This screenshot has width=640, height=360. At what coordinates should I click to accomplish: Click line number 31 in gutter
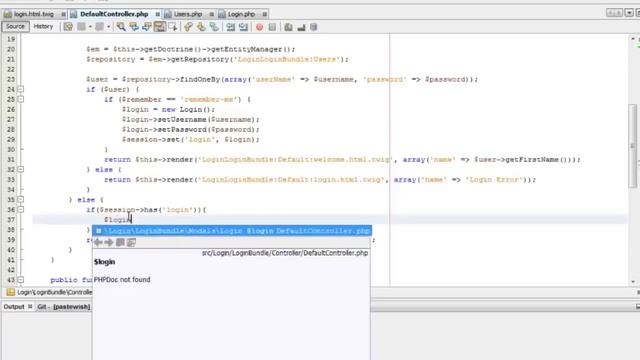tap(11, 160)
